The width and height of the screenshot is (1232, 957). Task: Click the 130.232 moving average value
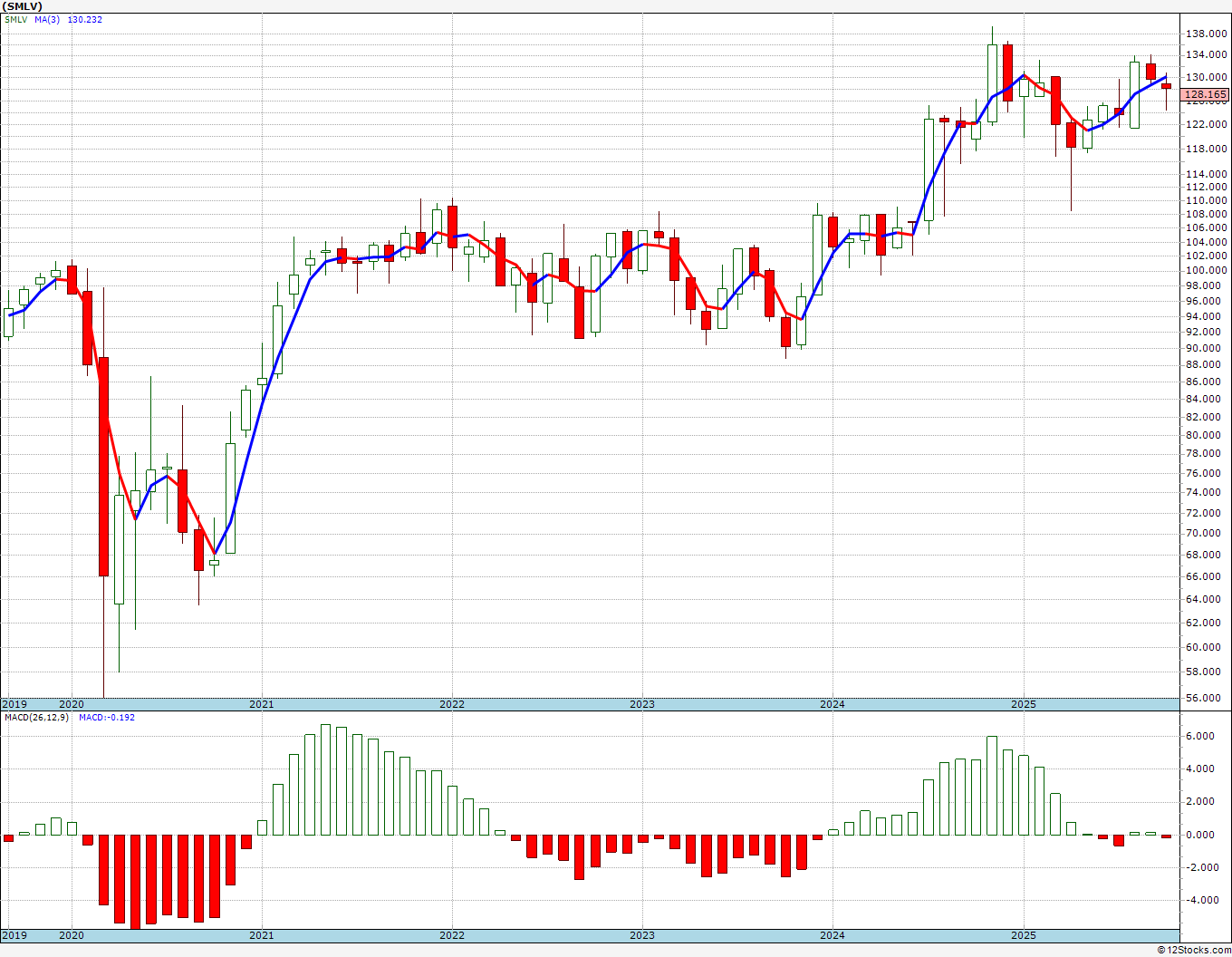pyautogui.click(x=84, y=19)
